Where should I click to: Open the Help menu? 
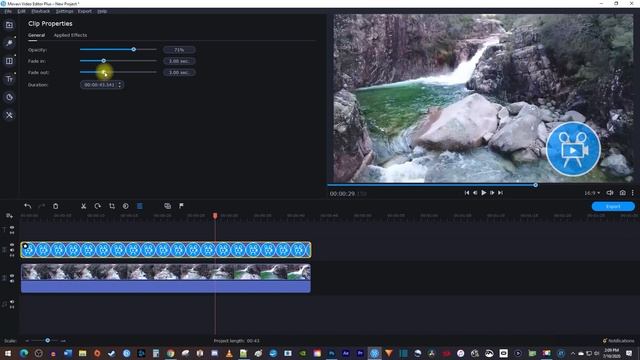click(x=102, y=11)
